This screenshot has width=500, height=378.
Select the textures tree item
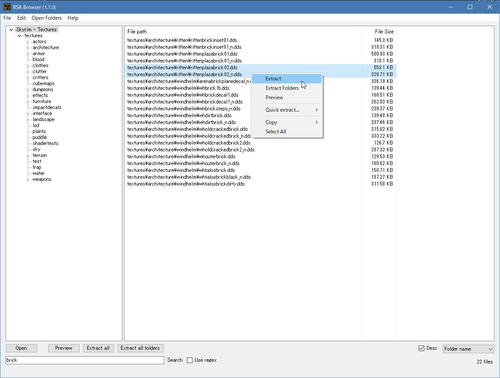click(x=33, y=36)
